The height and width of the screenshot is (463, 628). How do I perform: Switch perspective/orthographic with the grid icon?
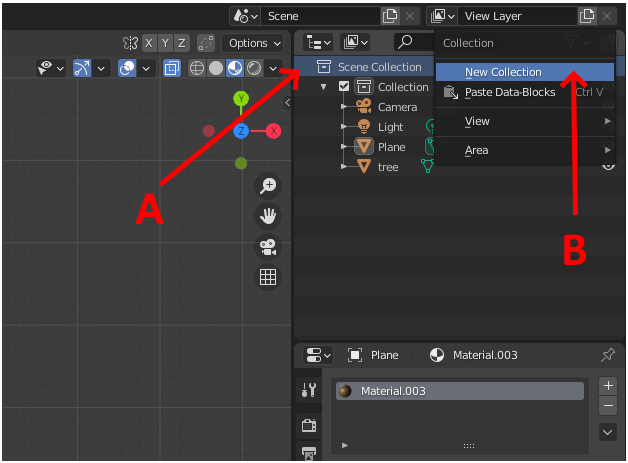tap(268, 278)
